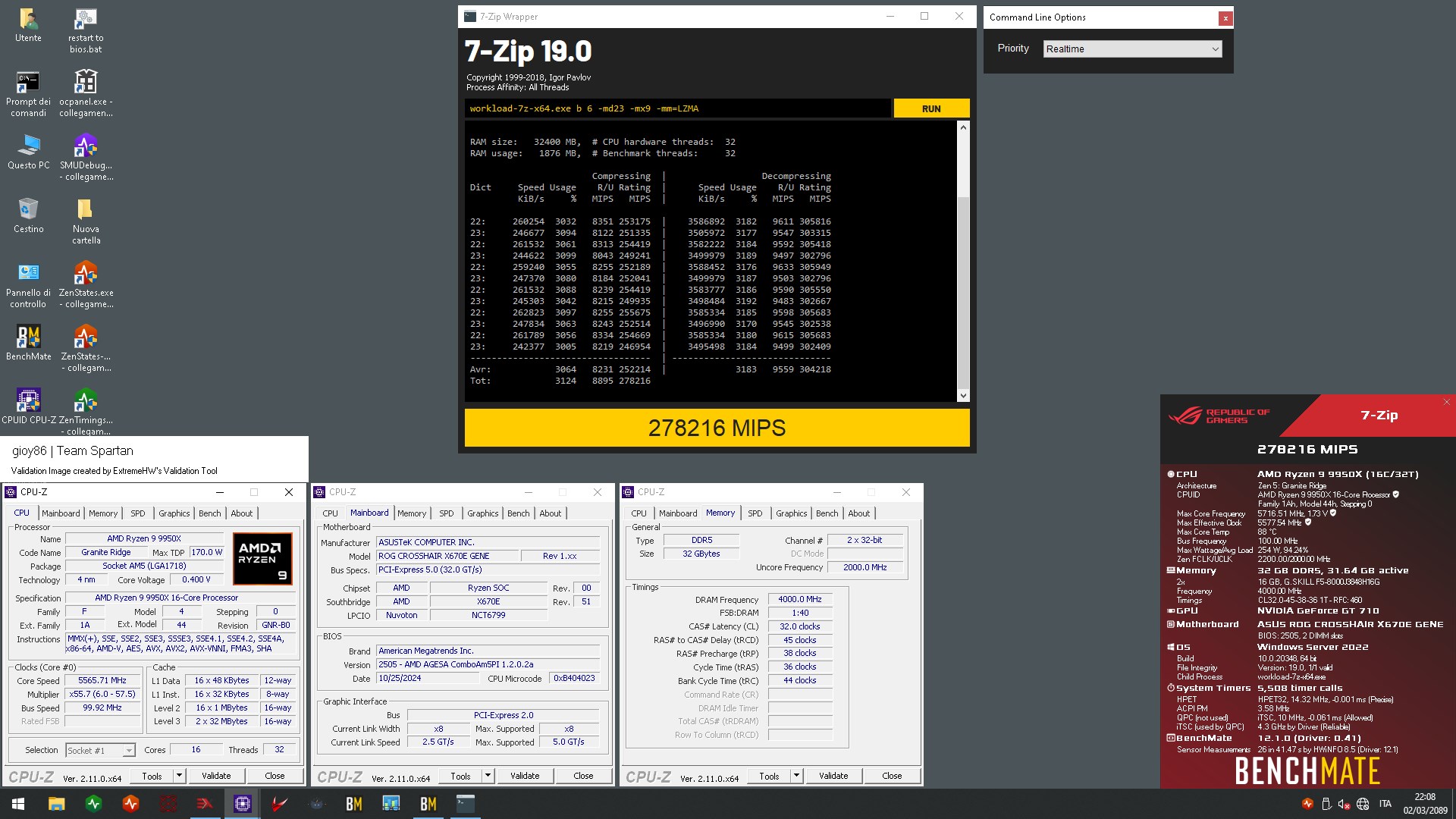Close the Command Line Options panel
Screen dimensions: 1456x819
pos(1225,18)
